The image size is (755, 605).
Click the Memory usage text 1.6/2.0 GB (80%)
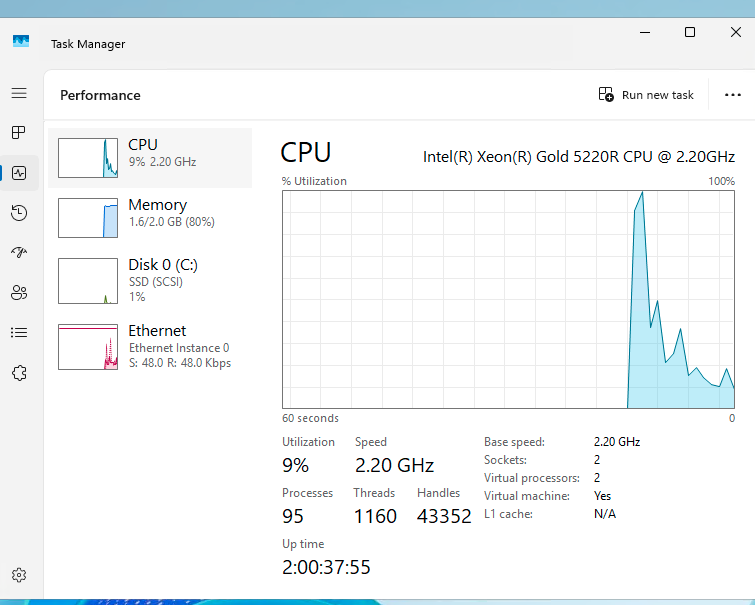pyautogui.click(x=172, y=222)
